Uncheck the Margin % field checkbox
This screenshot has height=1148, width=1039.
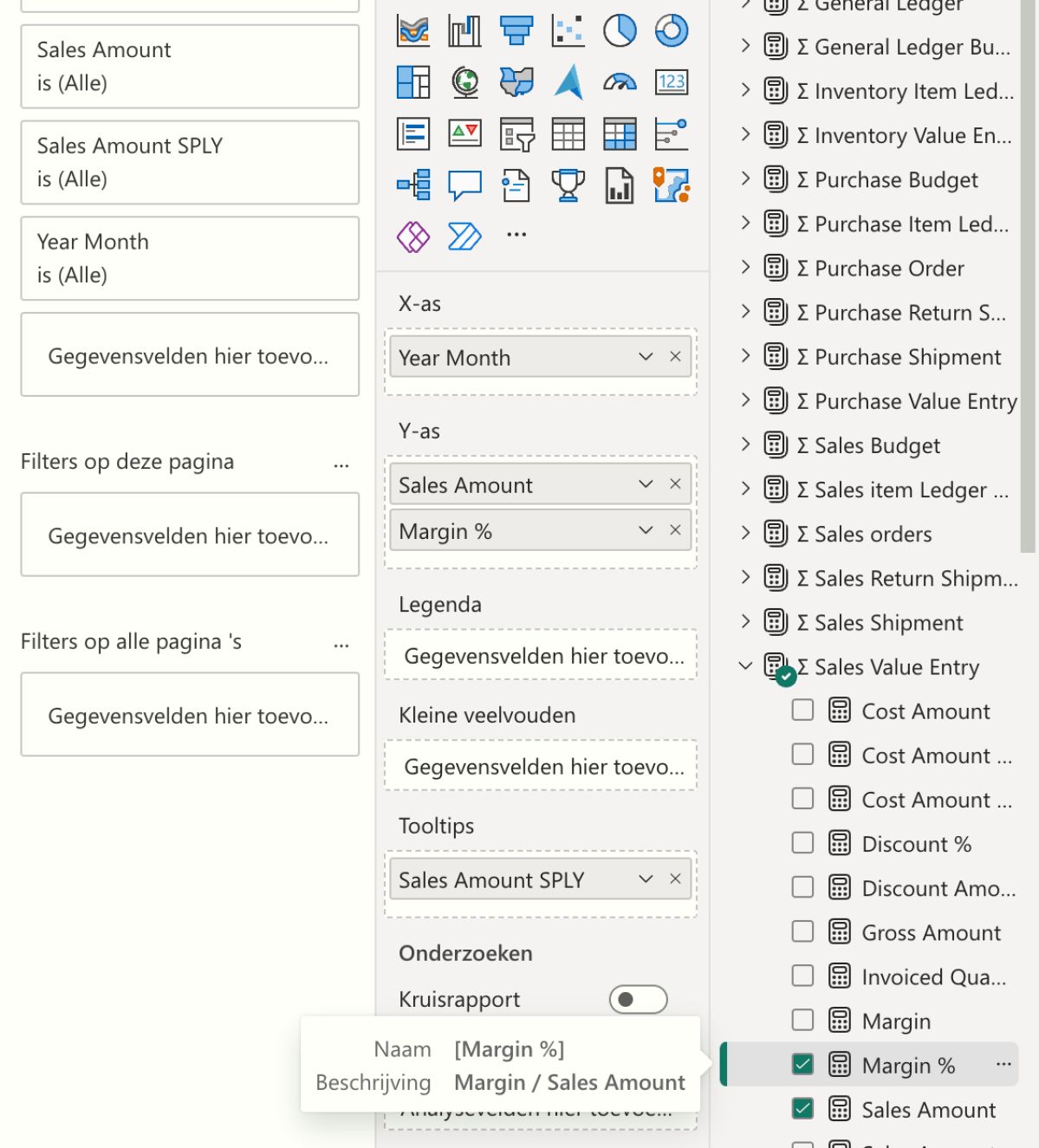(803, 1064)
